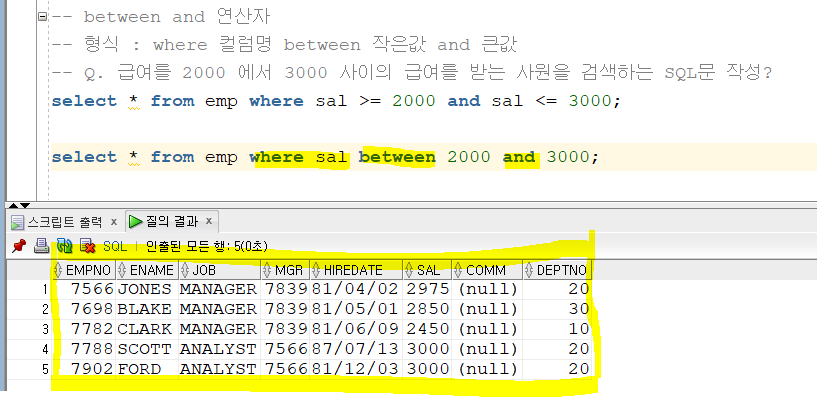Click 'sal >= 2000' in first select statement

tap(375, 101)
